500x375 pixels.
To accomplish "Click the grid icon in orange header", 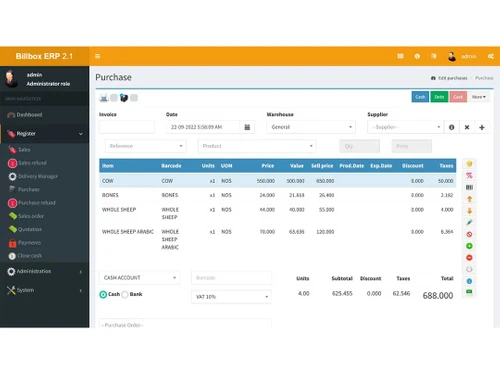I will 400,56.
